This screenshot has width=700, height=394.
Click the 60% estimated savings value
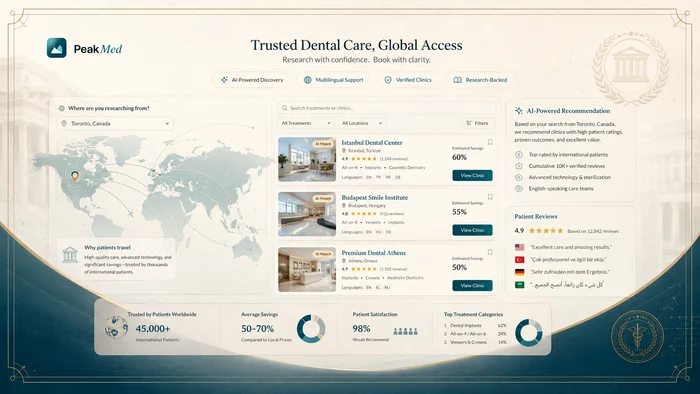459,157
